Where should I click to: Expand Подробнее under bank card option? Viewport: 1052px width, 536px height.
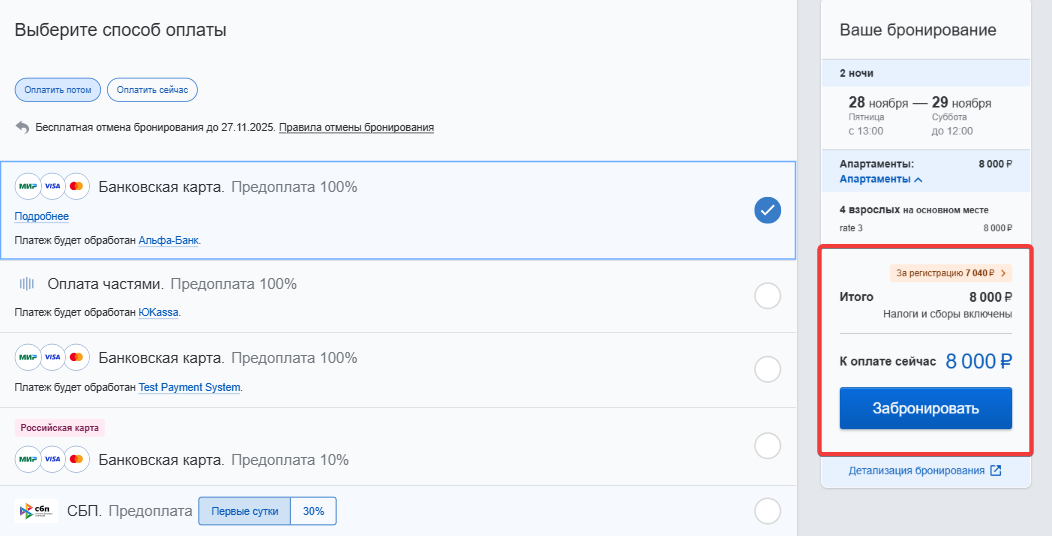coord(42,216)
